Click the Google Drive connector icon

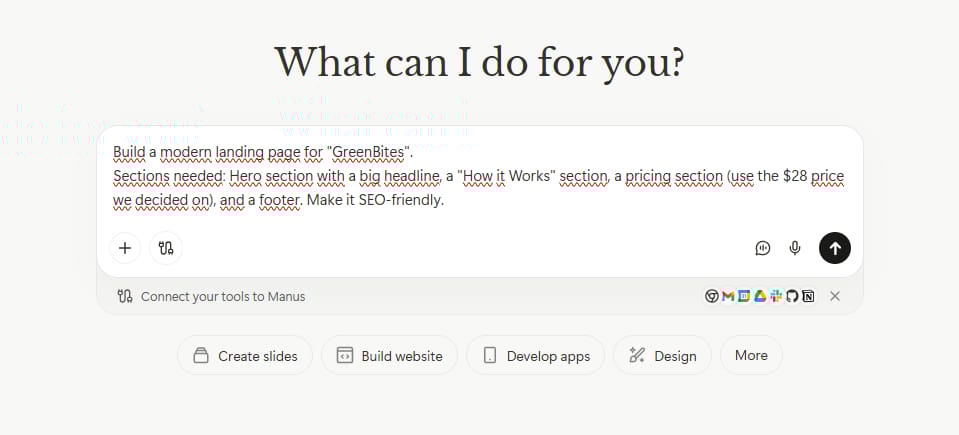click(x=760, y=297)
